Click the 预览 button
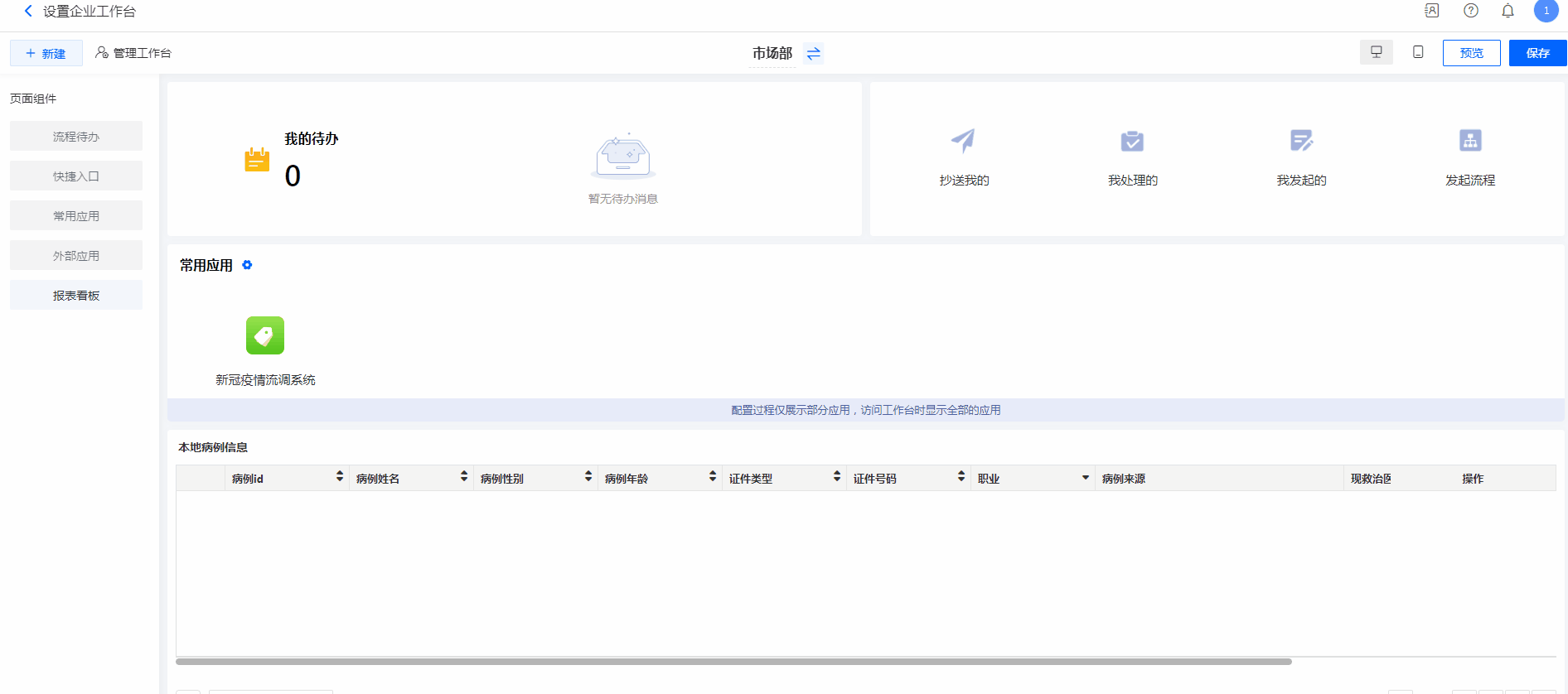 click(1471, 53)
